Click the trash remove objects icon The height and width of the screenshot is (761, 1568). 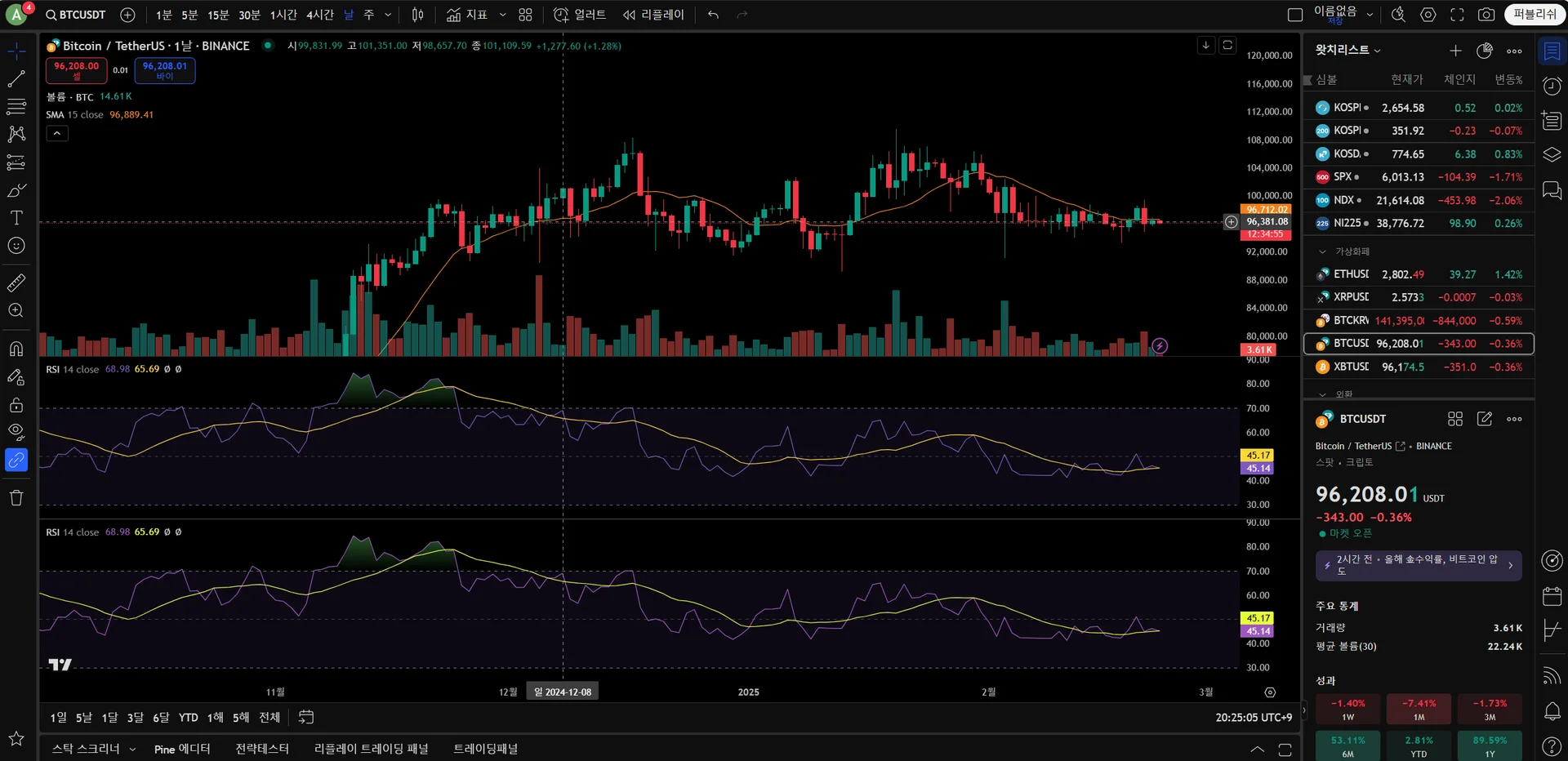[16, 498]
